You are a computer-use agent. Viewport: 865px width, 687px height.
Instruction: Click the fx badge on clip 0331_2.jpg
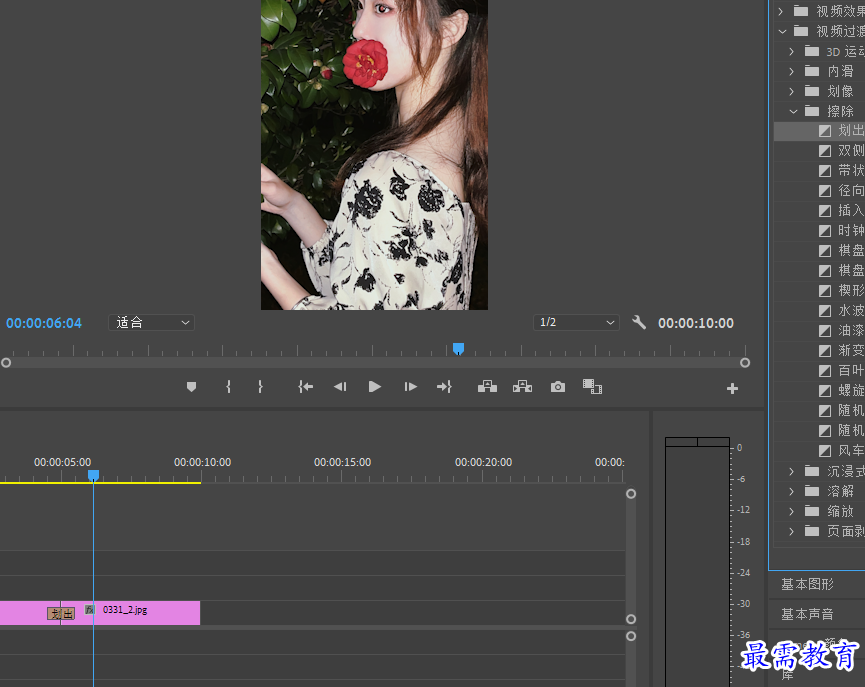point(90,610)
